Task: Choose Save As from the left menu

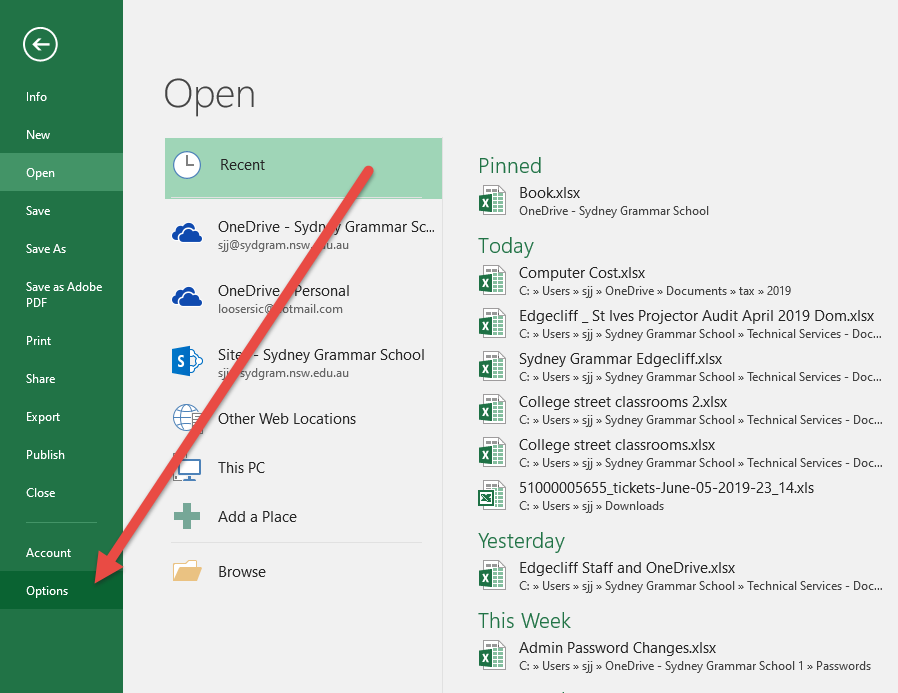Action: pyautogui.click(x=61, y=249)
